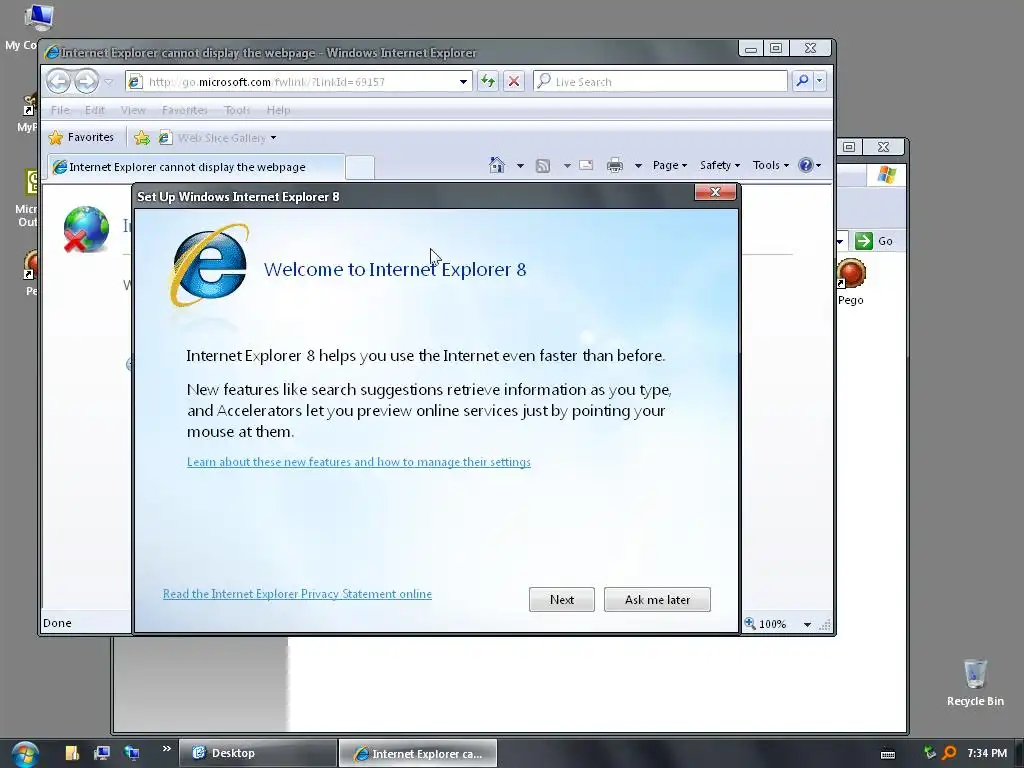Screen dimensions: 1024x768
Task: Click the Show Desktop quick launch icon
Action: coord(102,753)
